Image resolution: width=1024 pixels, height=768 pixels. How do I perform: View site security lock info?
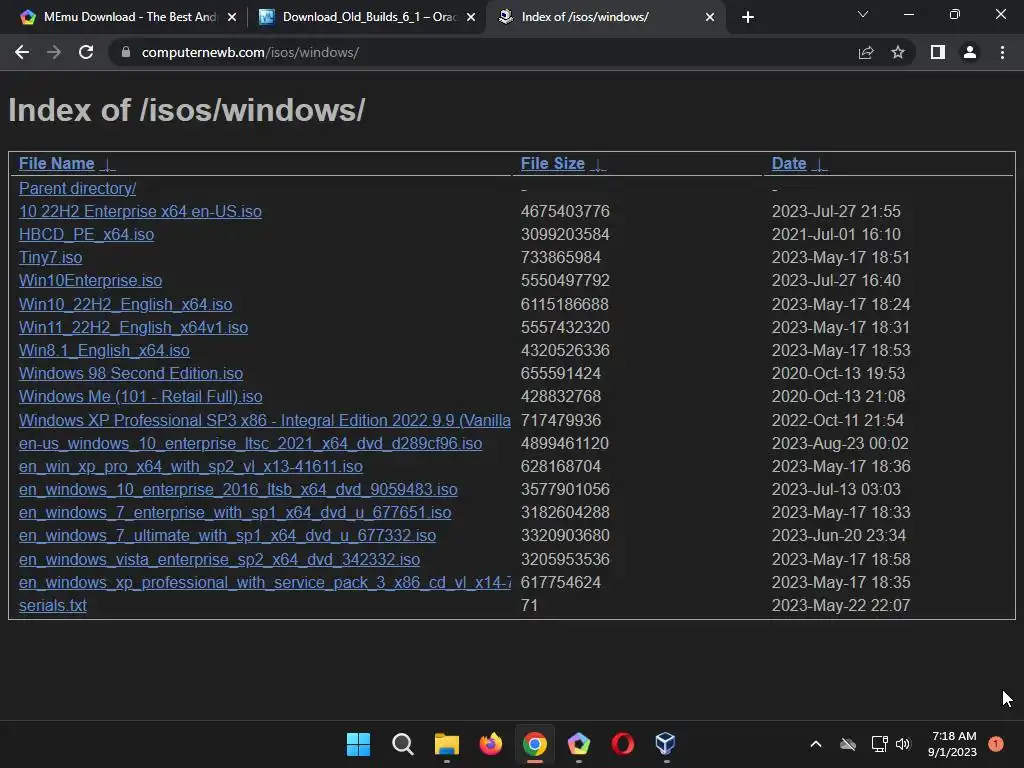[x=126, y=52]
